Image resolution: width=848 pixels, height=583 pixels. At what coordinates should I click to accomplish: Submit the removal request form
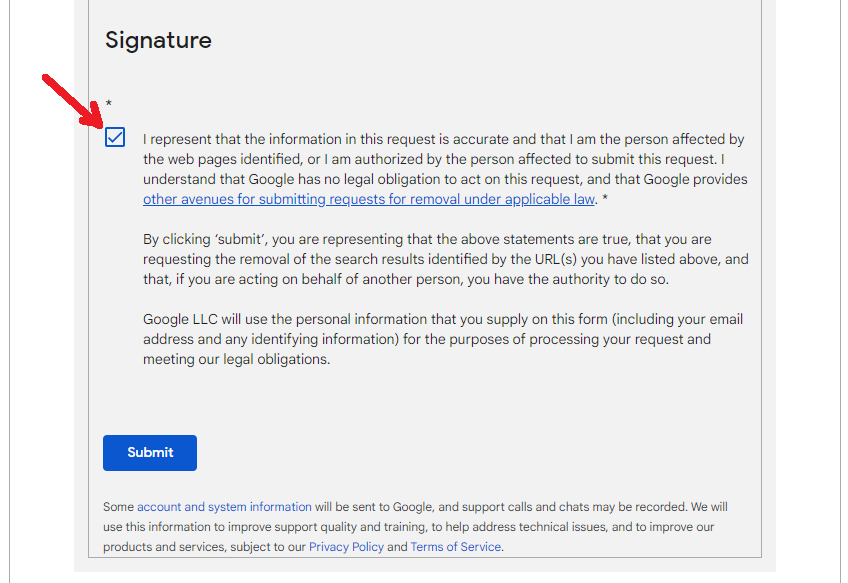(x=150, y=453)
